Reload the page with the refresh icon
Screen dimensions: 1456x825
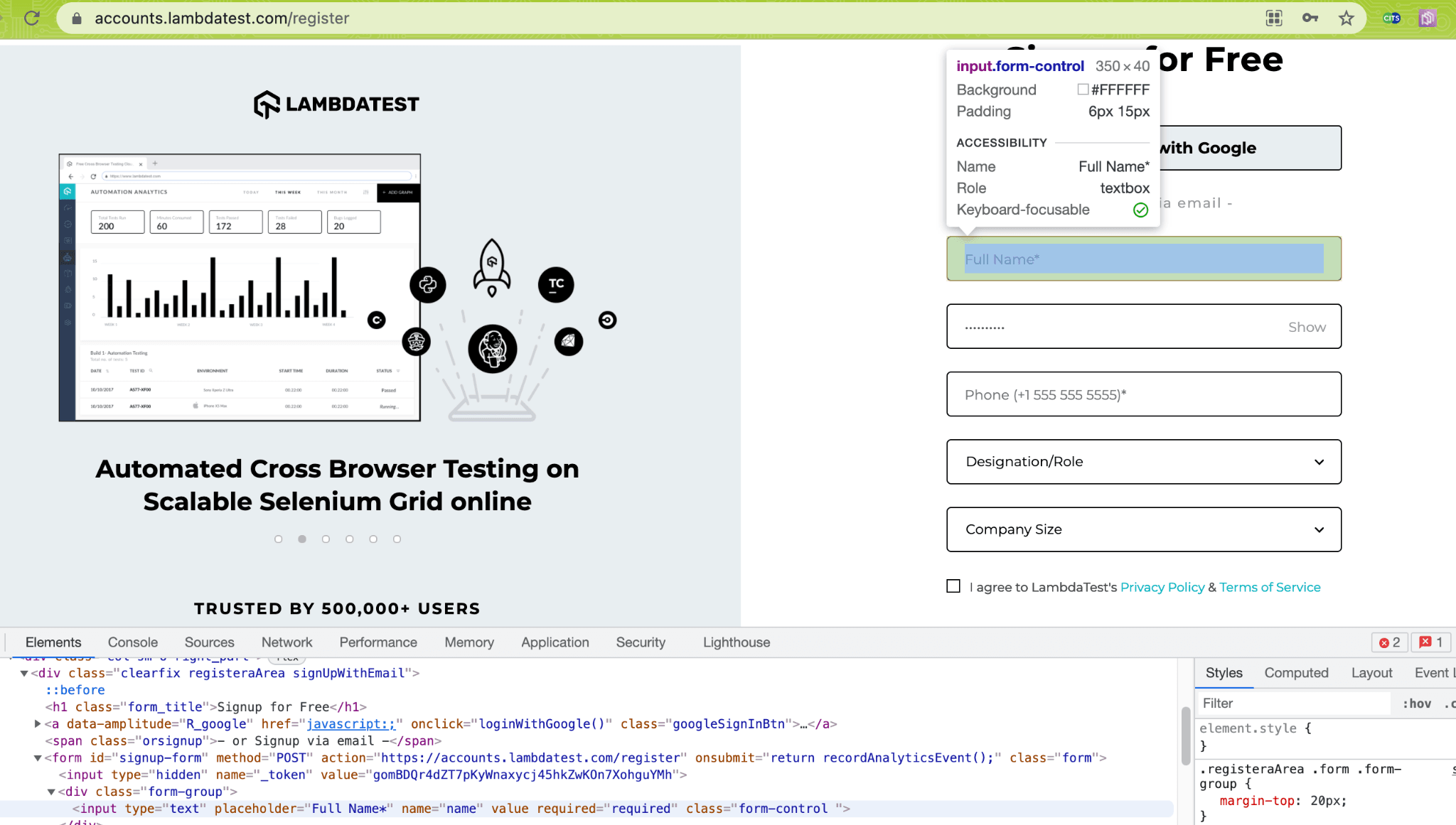point(32,18)
